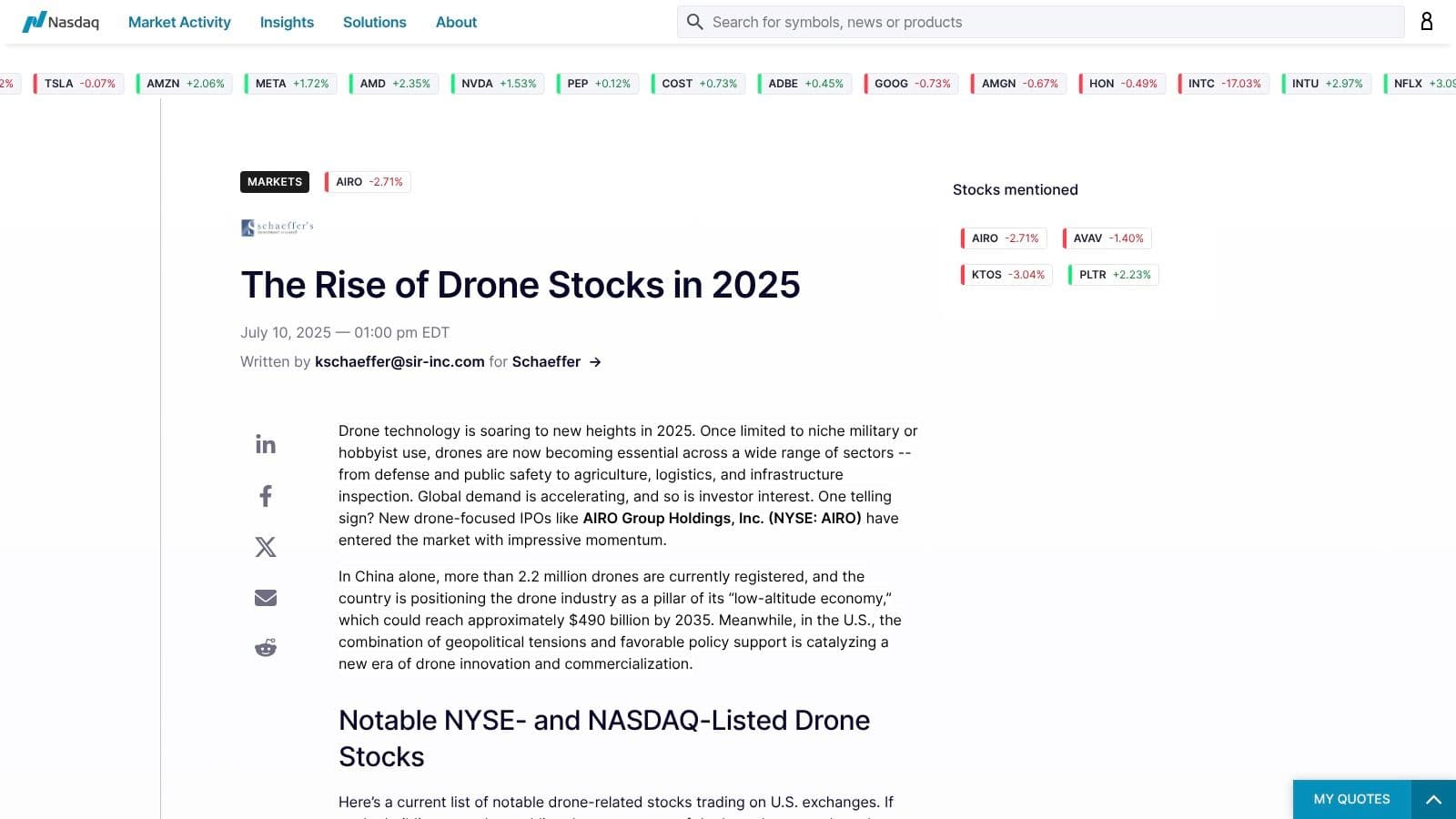Click the MARKETS category tag
Viewport: 1456px width, 819px height.
coord(274,182)
